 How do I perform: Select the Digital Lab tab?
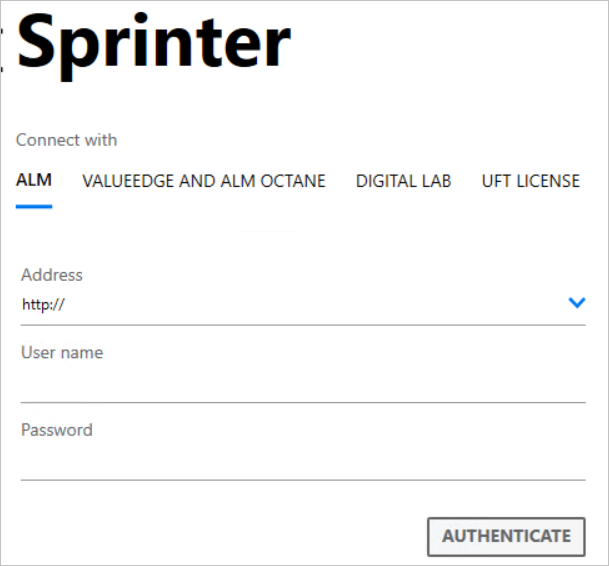(x=403, y=181)
